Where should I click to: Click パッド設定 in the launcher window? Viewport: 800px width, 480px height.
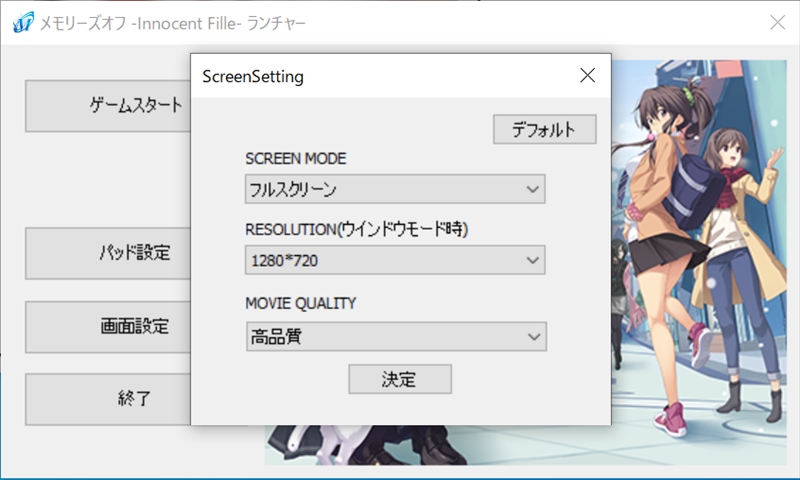point(108,254)
